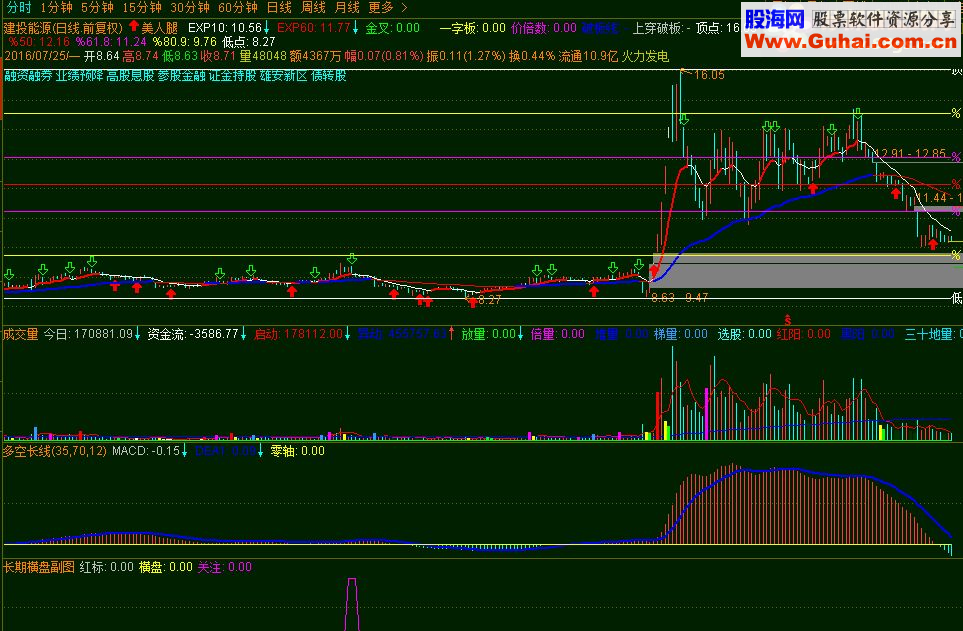Click the 今日: 170881.09 volume value
963x631 pixels.
click(88, 334)
